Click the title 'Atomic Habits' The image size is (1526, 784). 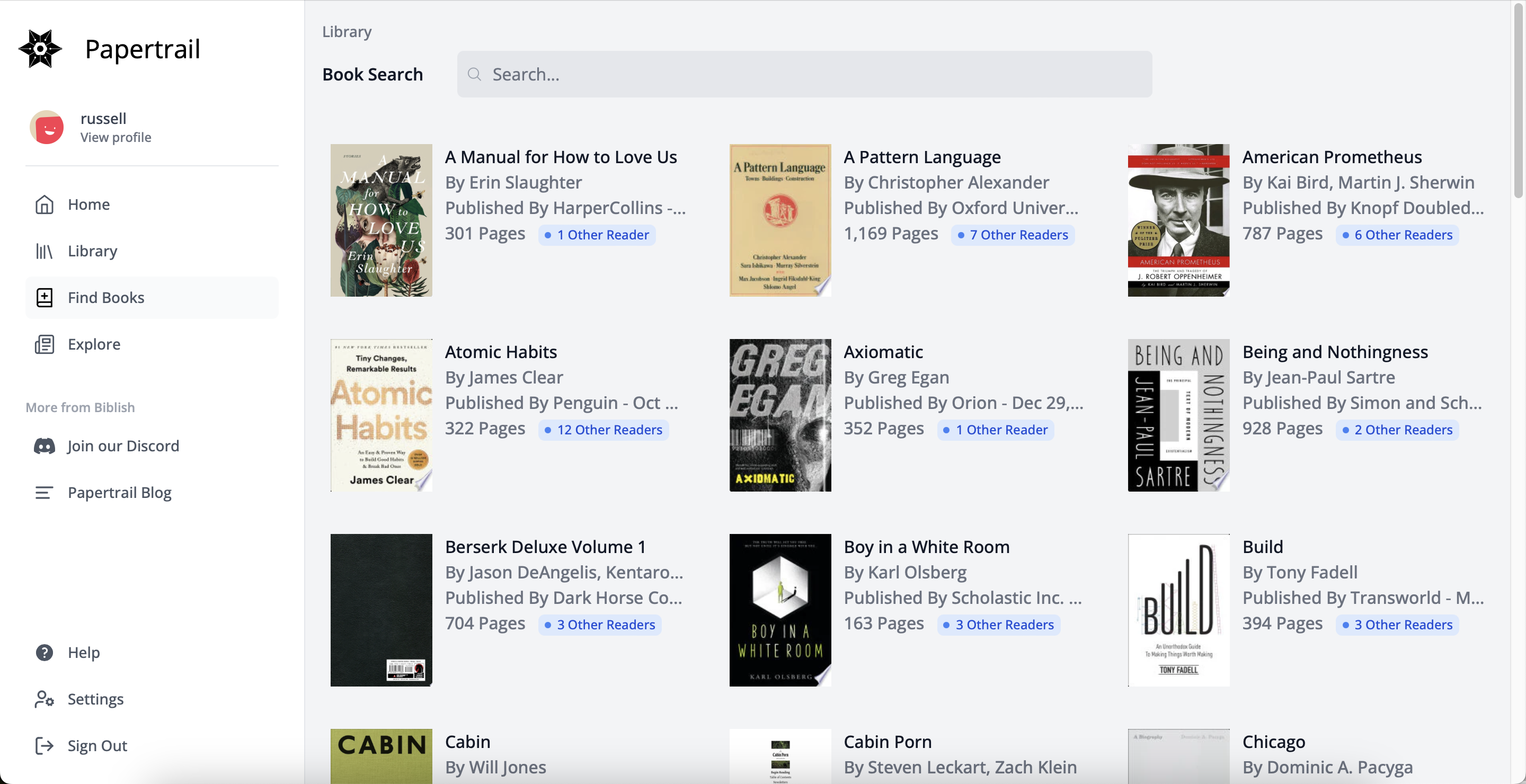pos(501,352)
